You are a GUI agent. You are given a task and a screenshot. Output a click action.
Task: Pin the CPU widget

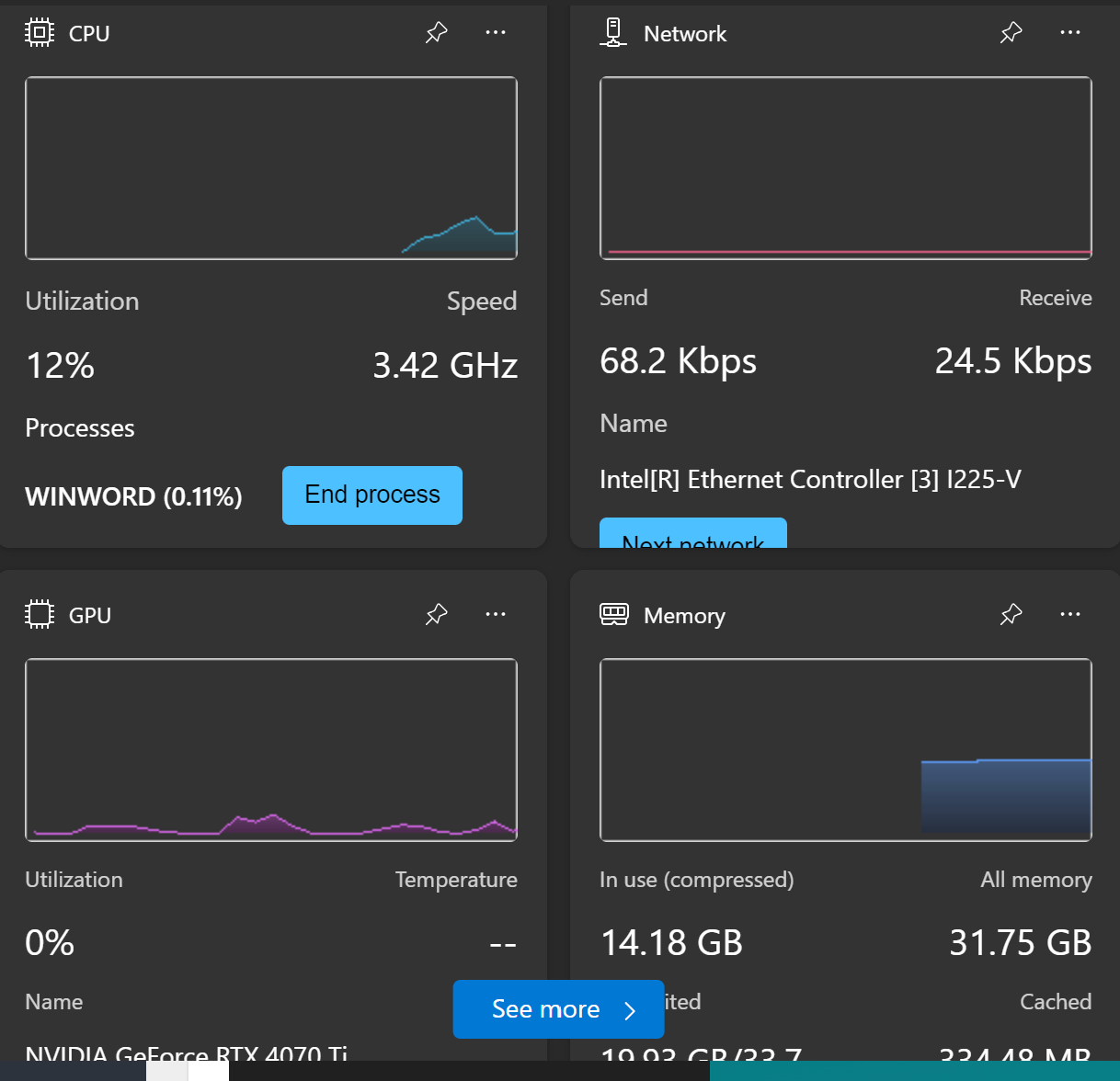pyautogui.click(x=436, y=33)
